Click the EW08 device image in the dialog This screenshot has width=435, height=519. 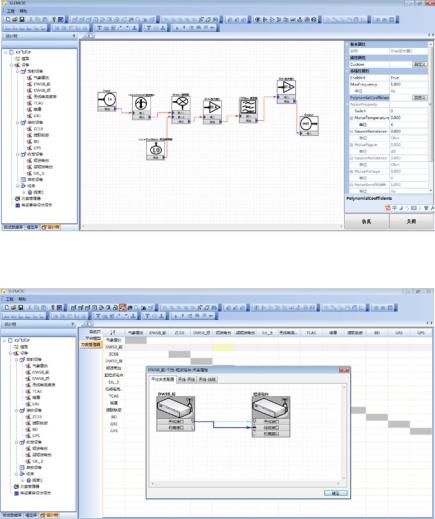(x=175, y=407)
